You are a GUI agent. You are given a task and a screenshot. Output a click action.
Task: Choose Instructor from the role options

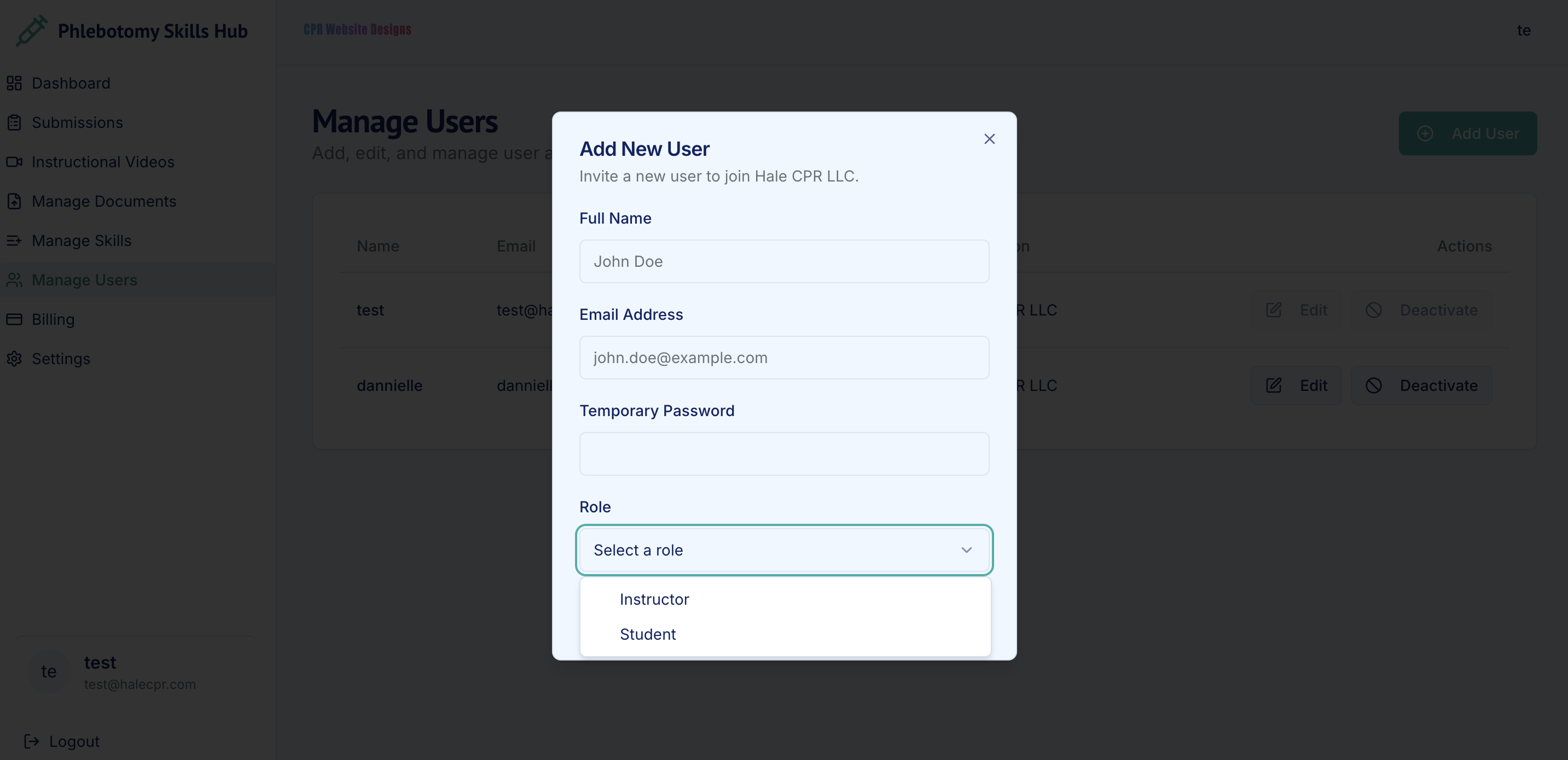pyautogui.click(x=654, y=599)
